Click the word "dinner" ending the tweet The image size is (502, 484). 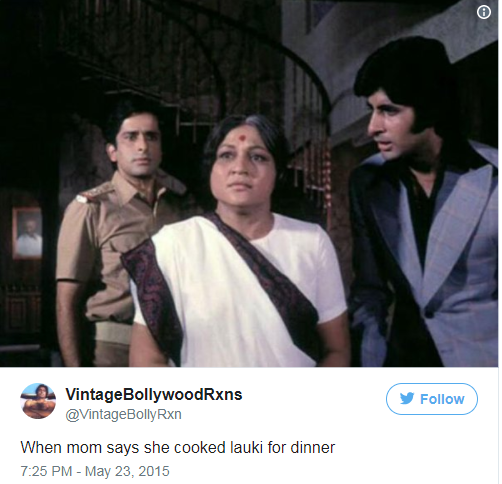[x=313, y=447]
